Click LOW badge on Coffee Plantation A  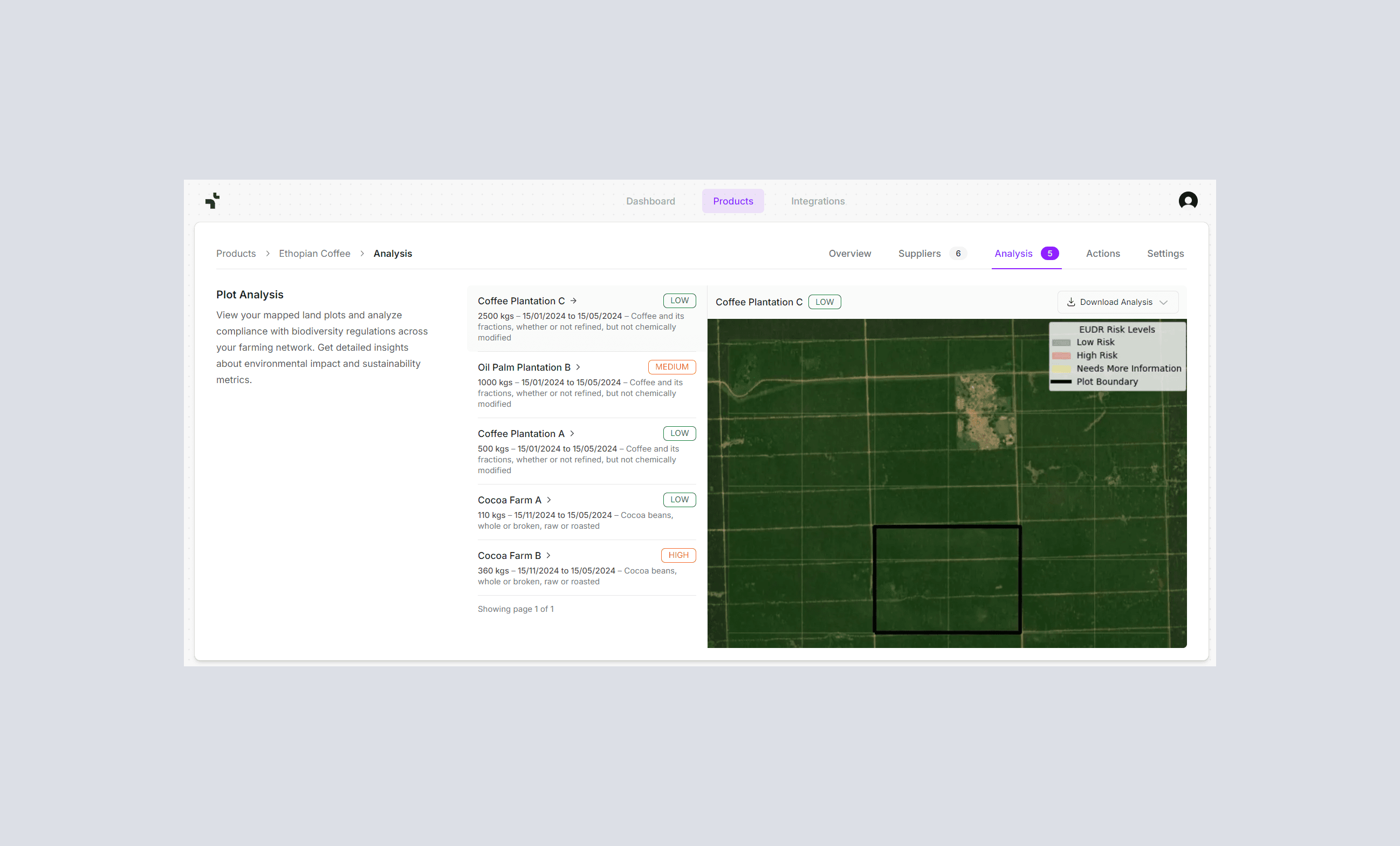pyautogui.click(x=680, y=433)
